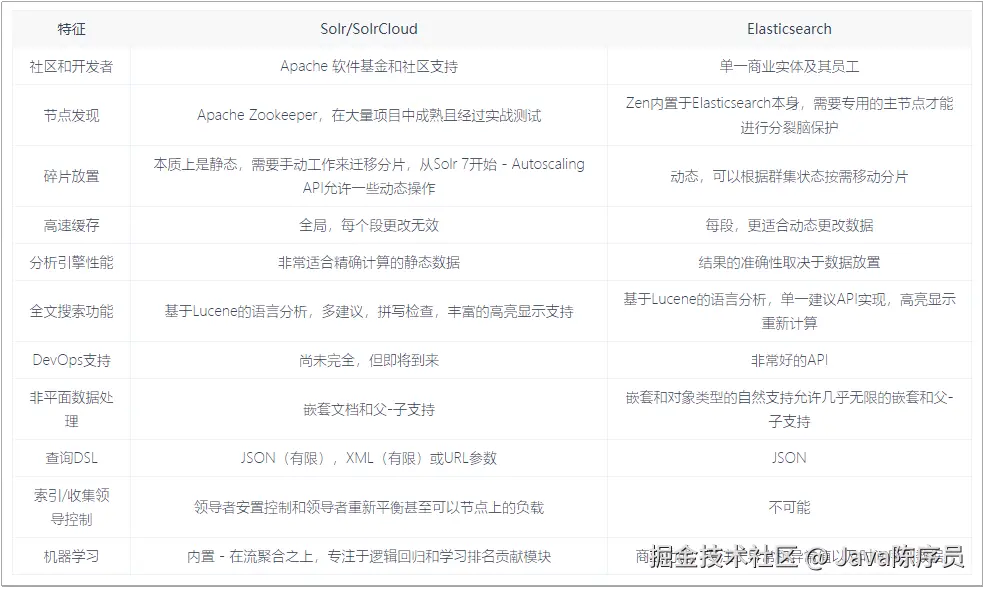Viewport: 984px width, 589px height.
Task: Select the '非平面数据处理' row label
Action: click(71, 409)
